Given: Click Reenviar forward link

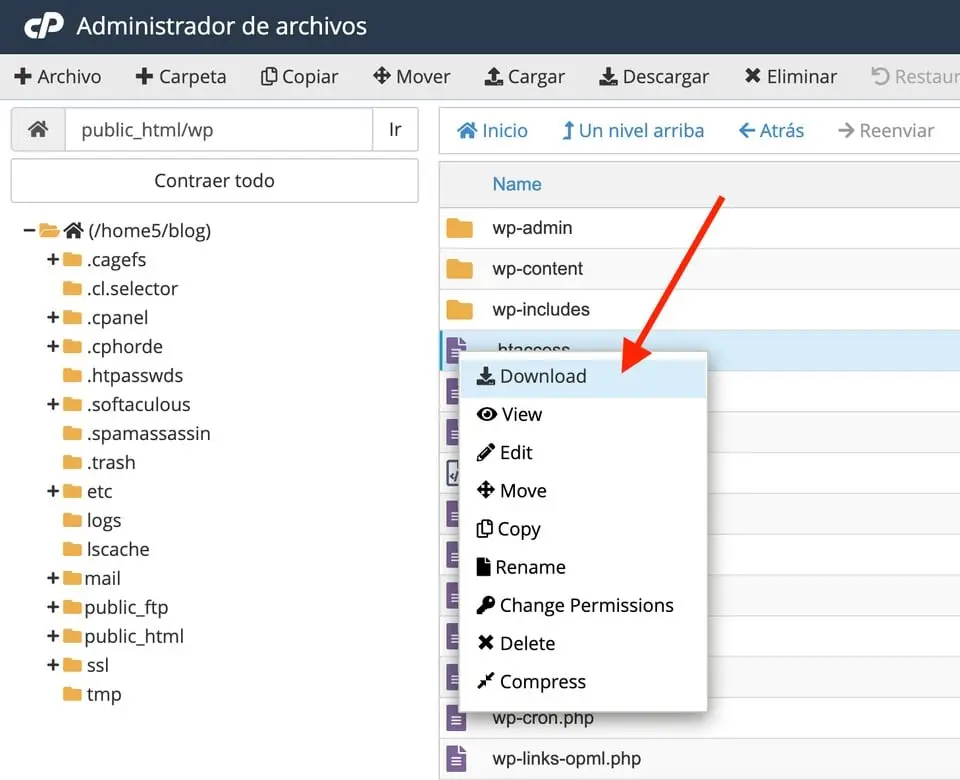Looking at the screenshot, I should [x=886, y=130].
